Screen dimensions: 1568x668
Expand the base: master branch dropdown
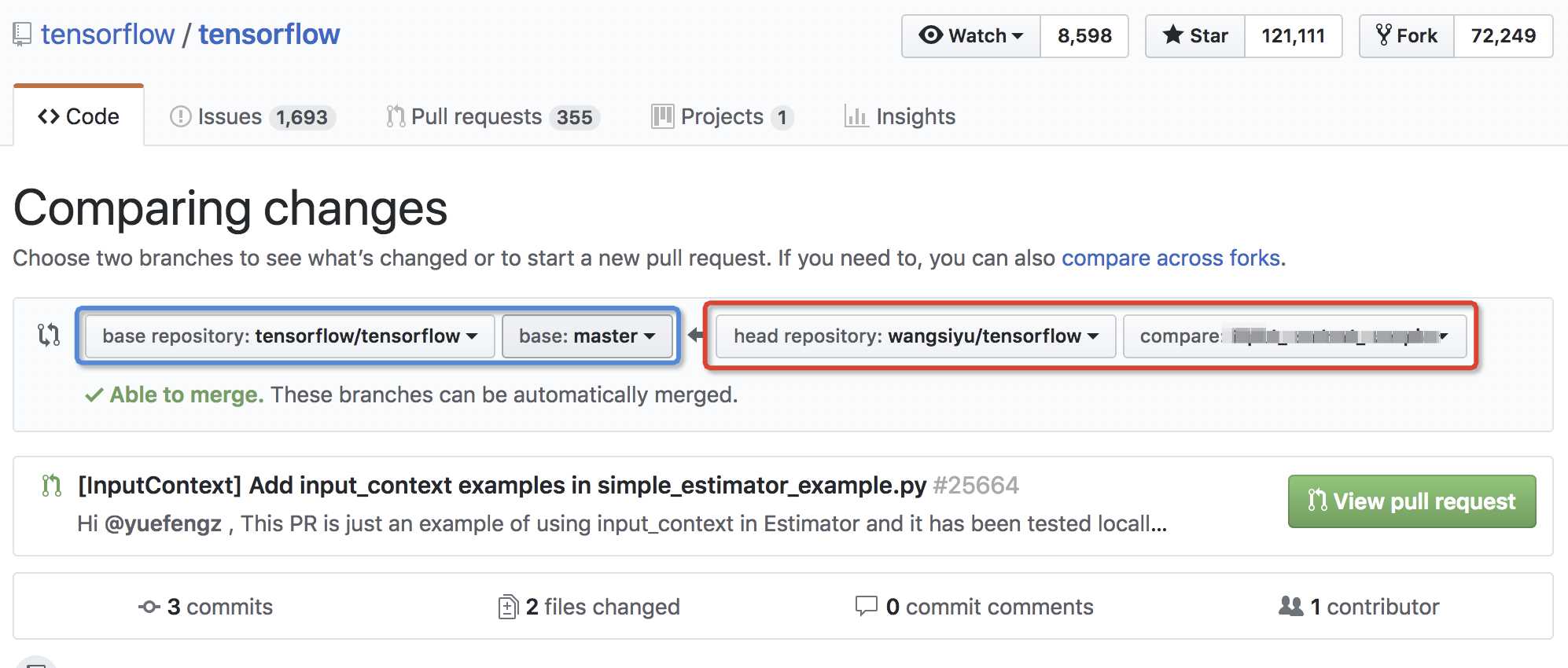coord(587,336)
